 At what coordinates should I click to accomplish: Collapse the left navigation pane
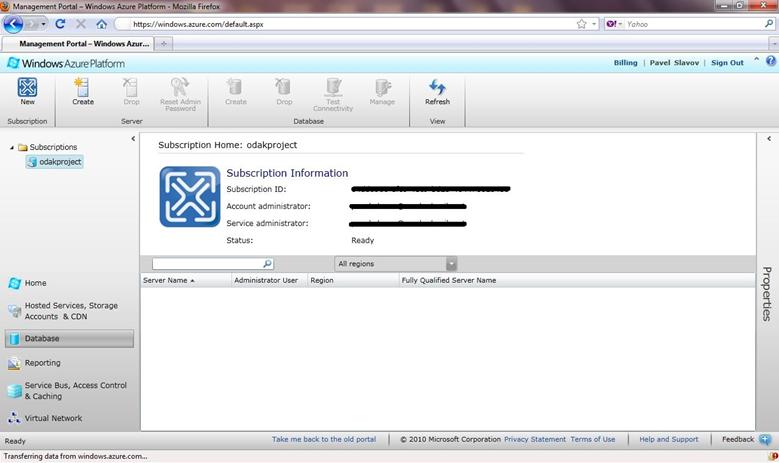point(133,139)
